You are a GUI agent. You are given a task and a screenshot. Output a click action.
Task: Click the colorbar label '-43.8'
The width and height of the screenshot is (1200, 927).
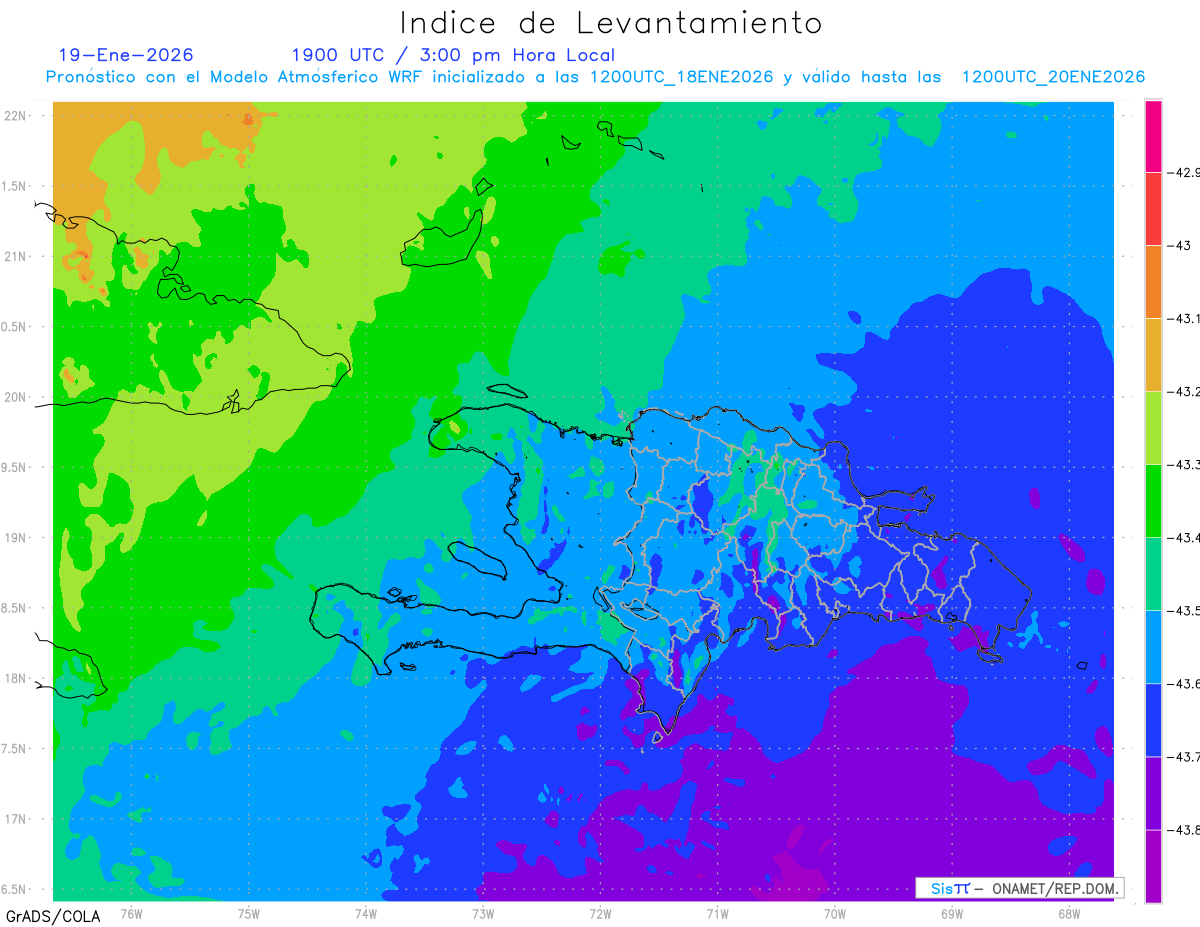coord(1184,829)
